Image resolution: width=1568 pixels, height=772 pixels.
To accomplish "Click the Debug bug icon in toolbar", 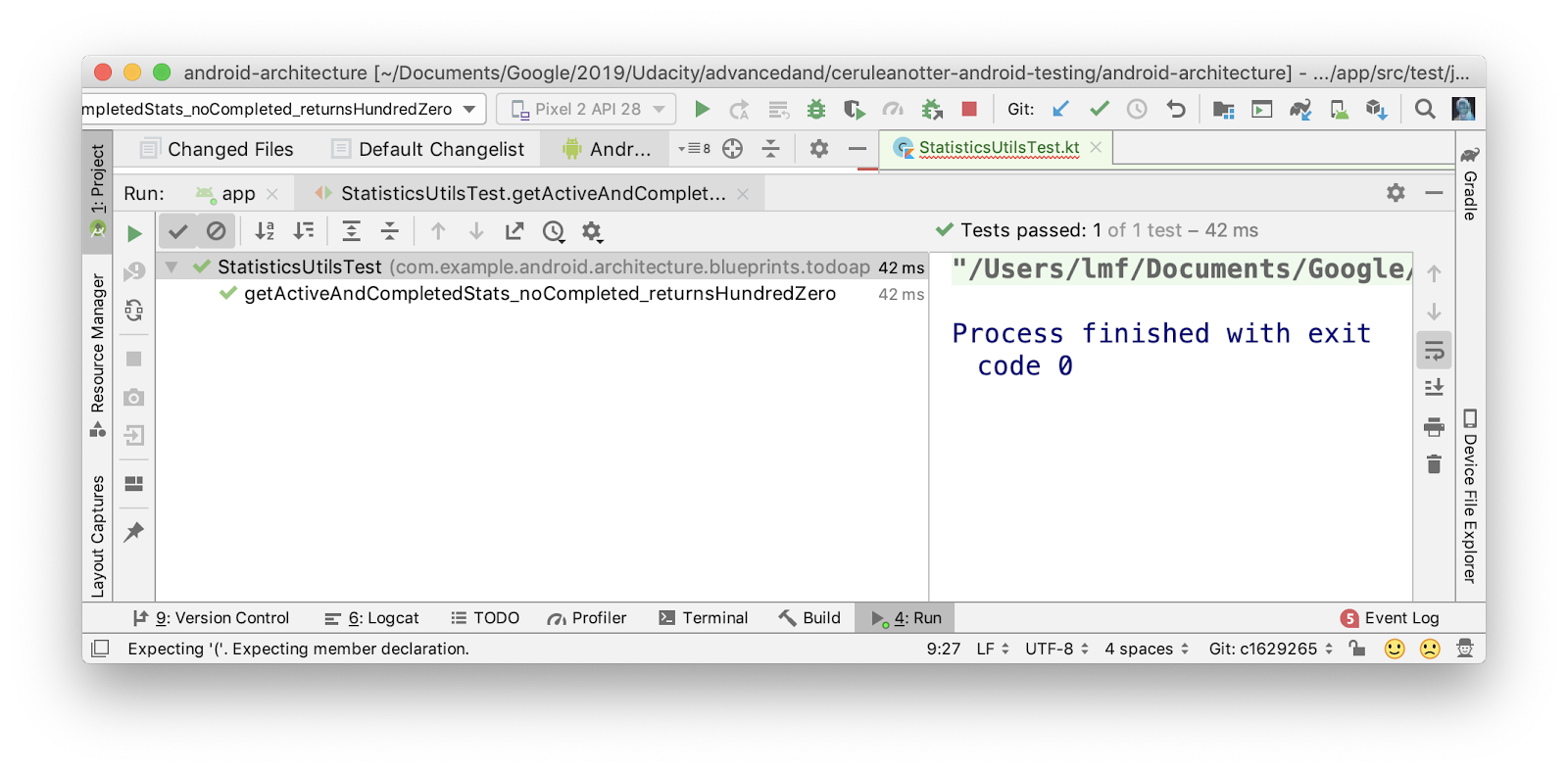I will pos(815,109).
